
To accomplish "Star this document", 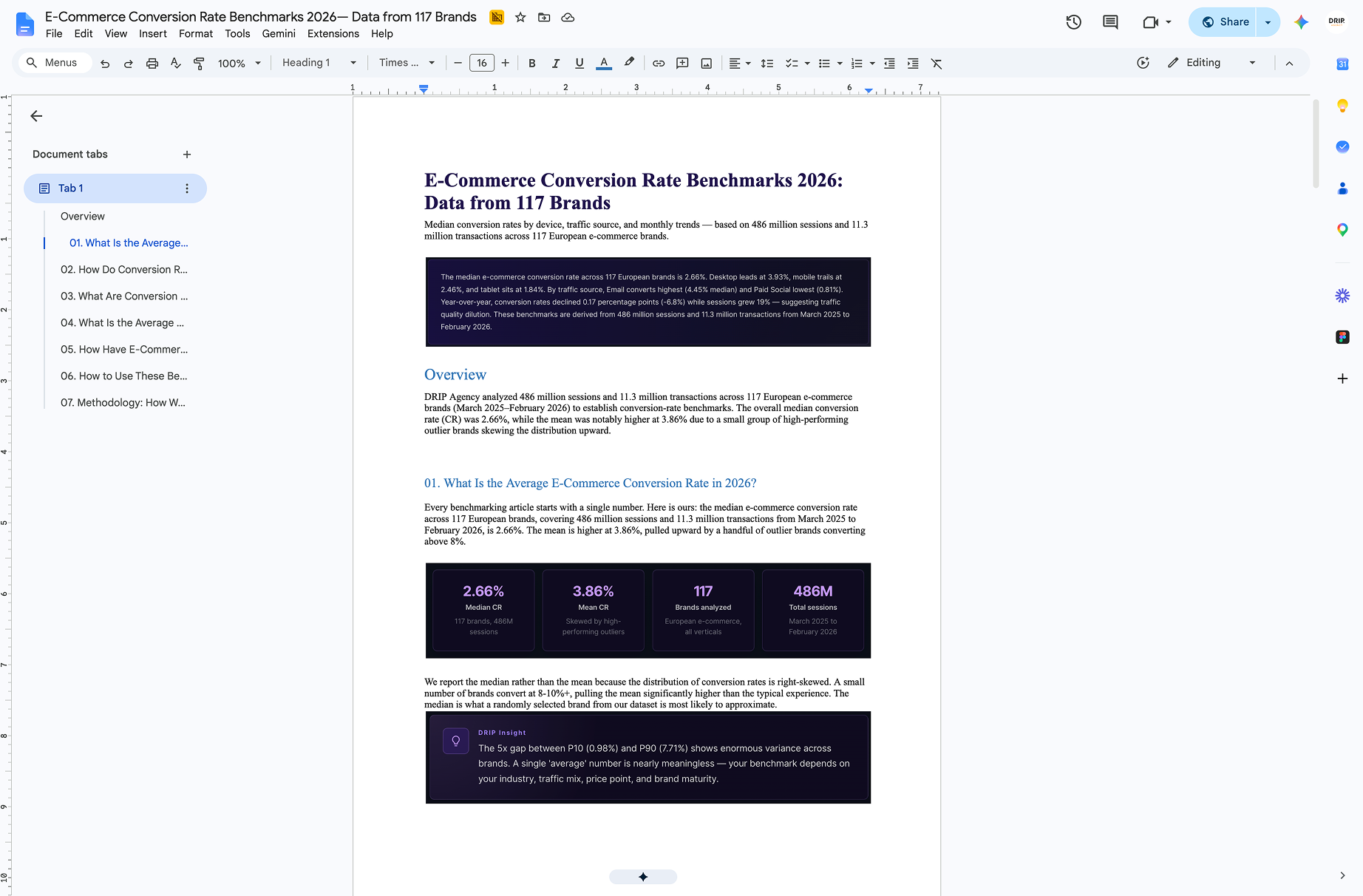I will point(520,17).
